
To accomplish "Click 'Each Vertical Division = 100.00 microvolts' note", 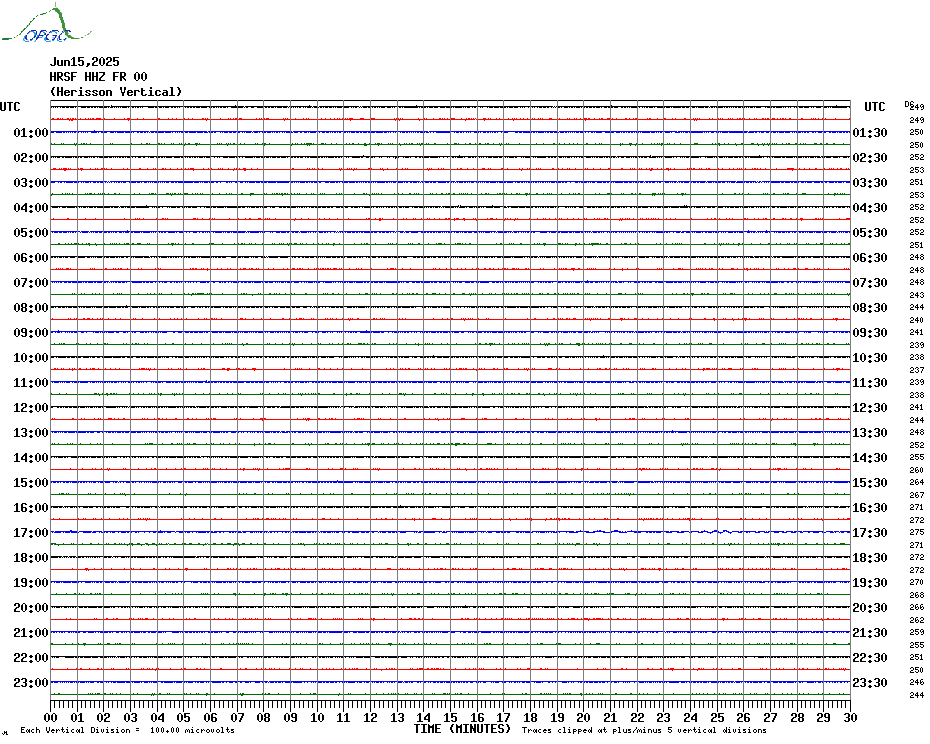I will point(128,730).
